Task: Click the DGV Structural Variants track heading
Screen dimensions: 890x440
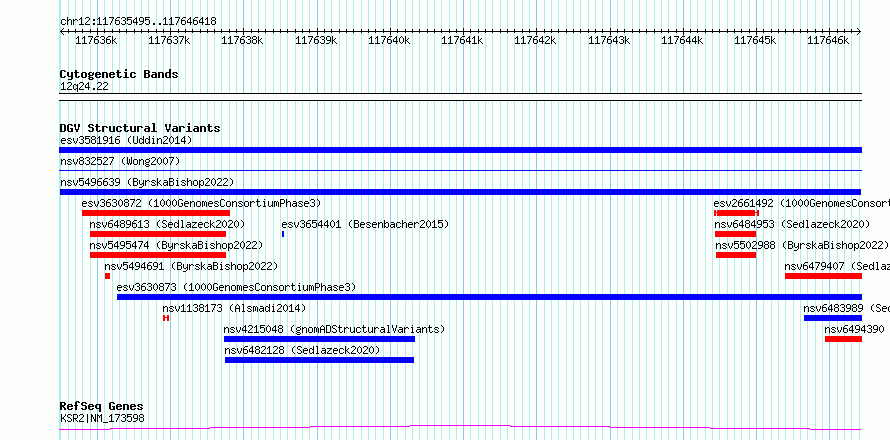Action: [x=140, y=128]
